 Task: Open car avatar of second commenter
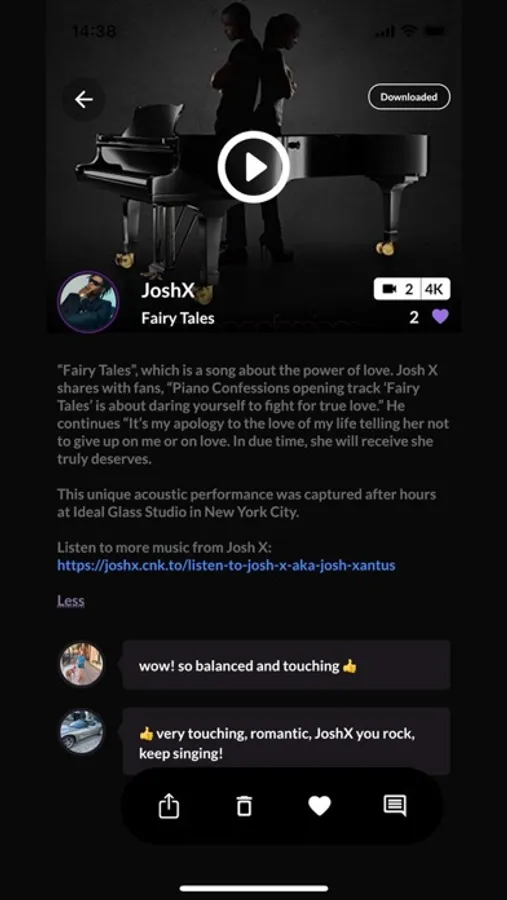point(82,732)
